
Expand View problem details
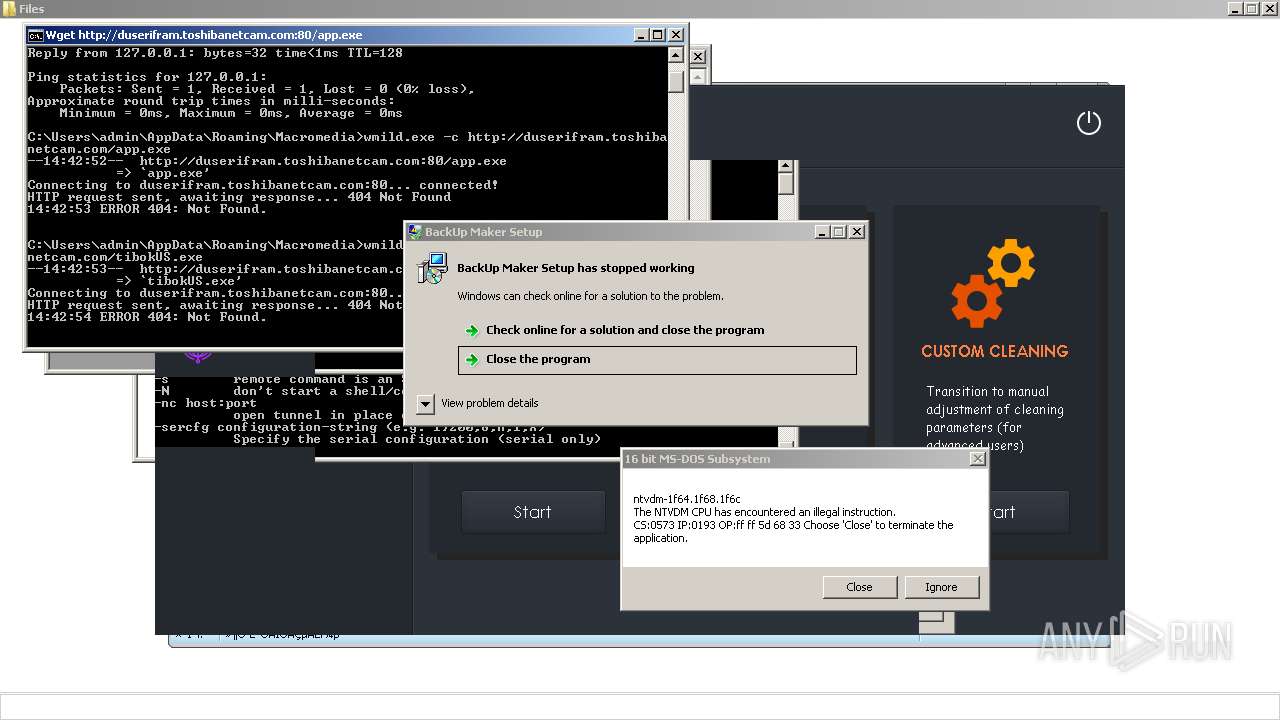425,404
